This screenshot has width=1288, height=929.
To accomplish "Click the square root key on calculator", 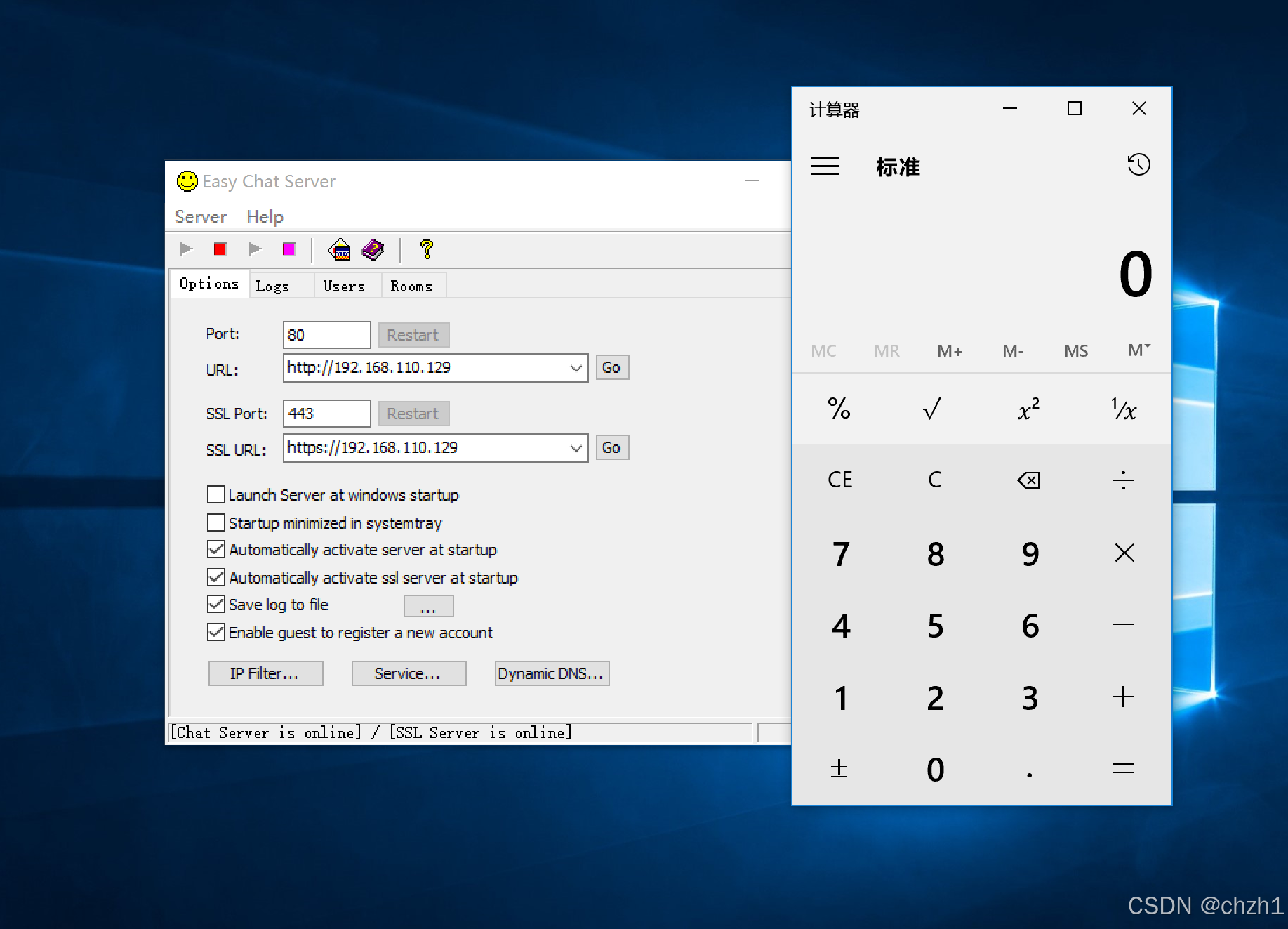I will click(933, 409).
